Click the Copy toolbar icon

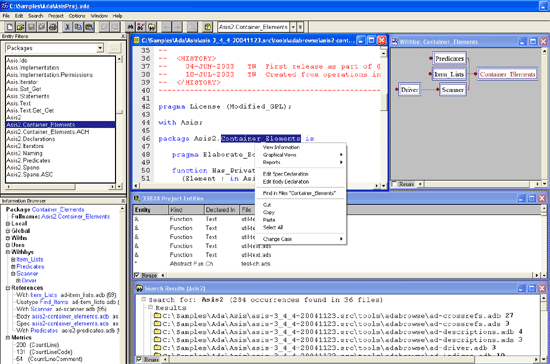coord(78,27)
